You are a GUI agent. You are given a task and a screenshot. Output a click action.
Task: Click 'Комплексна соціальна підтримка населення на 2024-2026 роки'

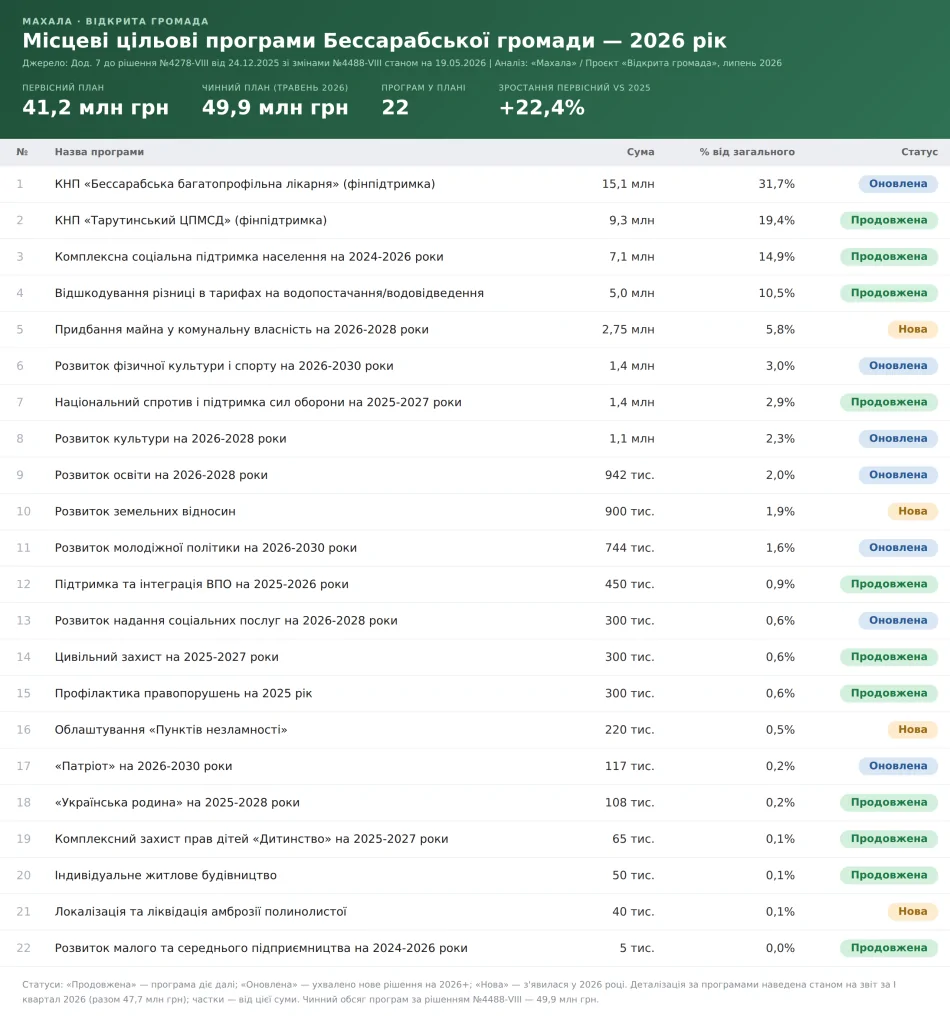(x=249, y=257)
